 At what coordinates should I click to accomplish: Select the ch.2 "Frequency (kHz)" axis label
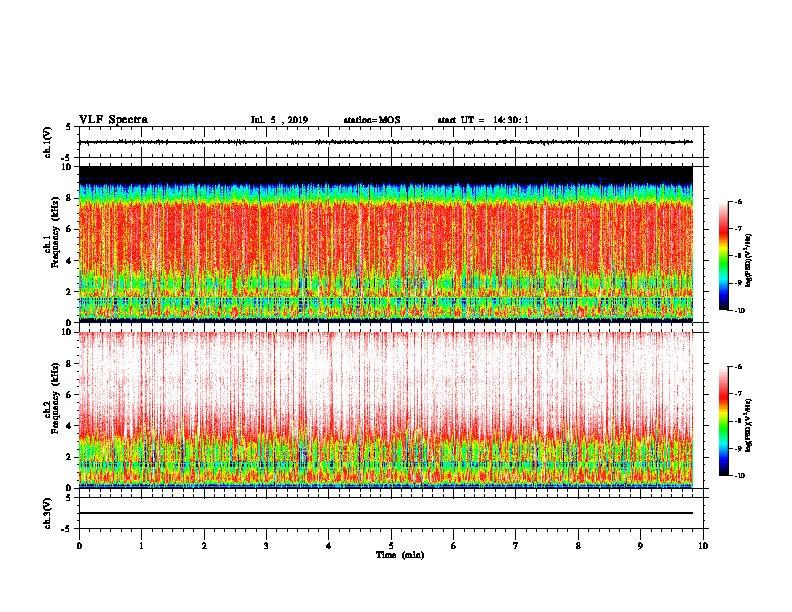55,398
